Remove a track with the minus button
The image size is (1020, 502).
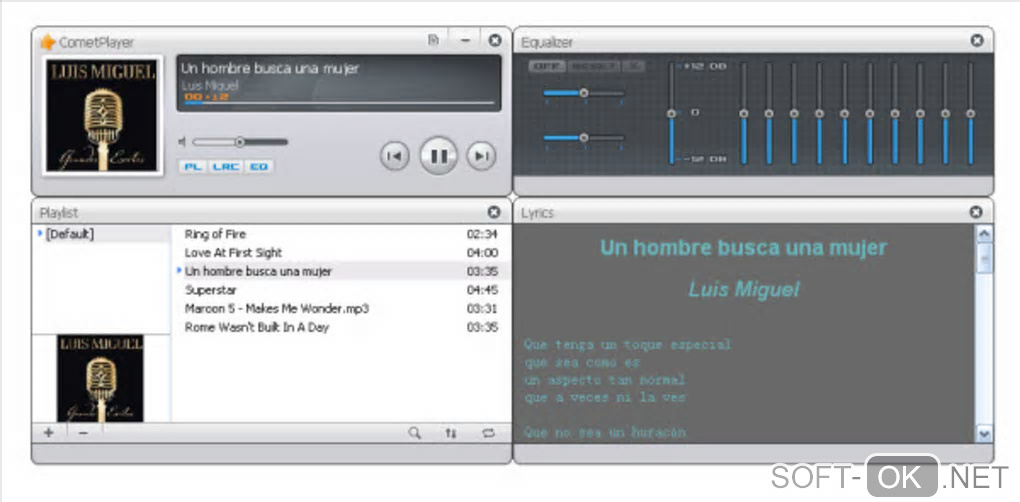pos(83,433)
